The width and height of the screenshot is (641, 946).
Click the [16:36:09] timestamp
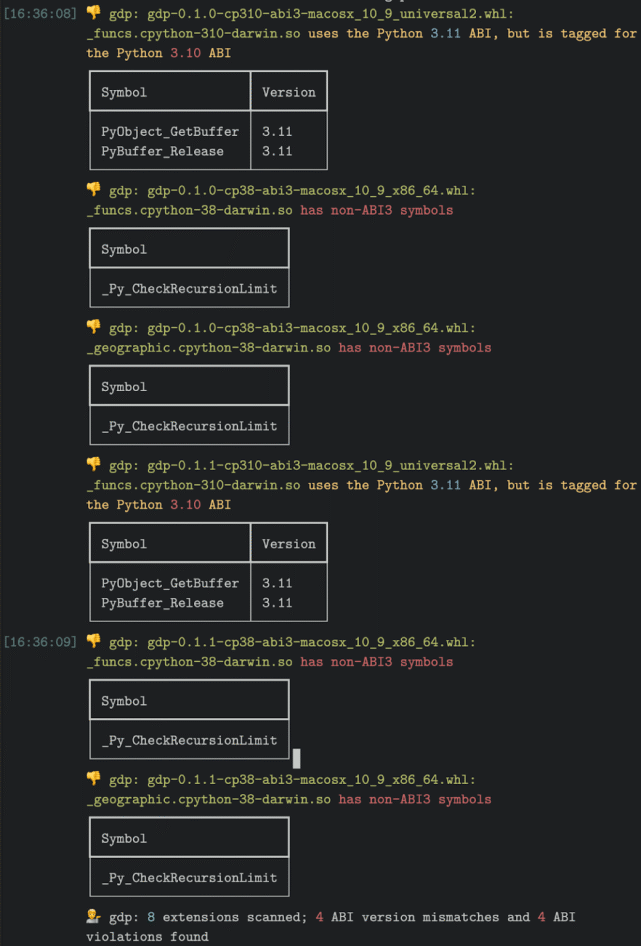(x=40, y=642)
